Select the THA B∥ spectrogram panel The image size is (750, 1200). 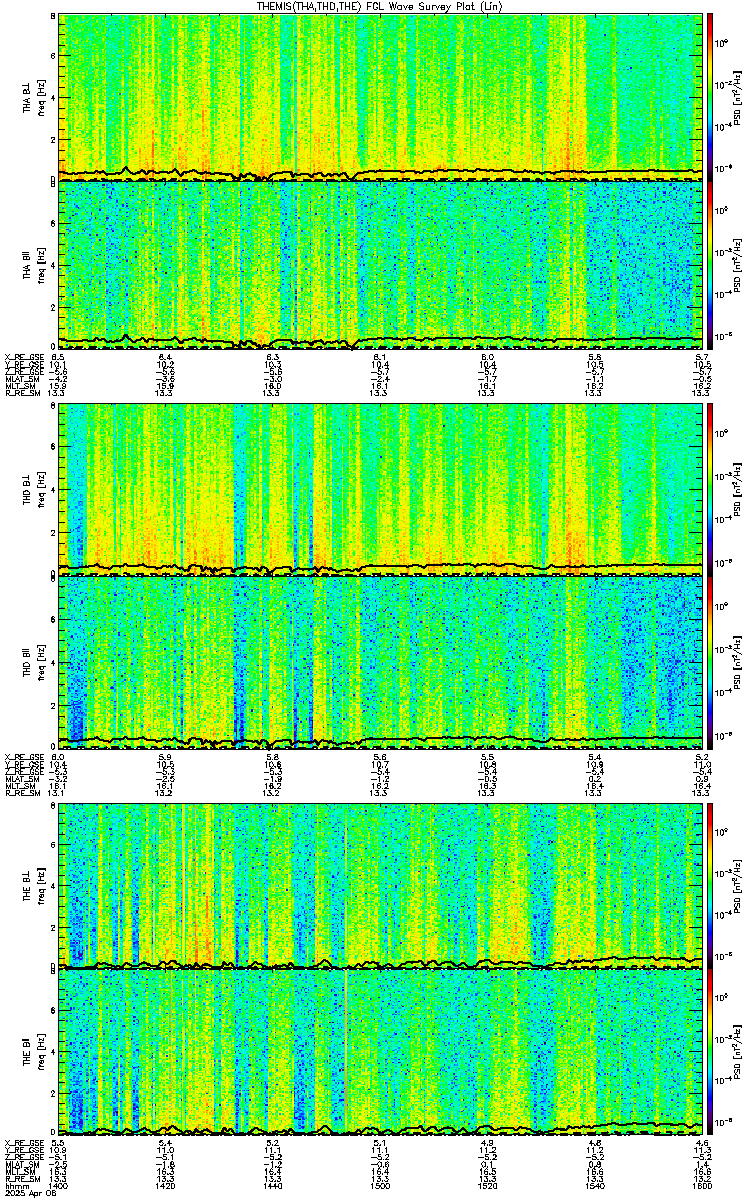coord(382,264)
